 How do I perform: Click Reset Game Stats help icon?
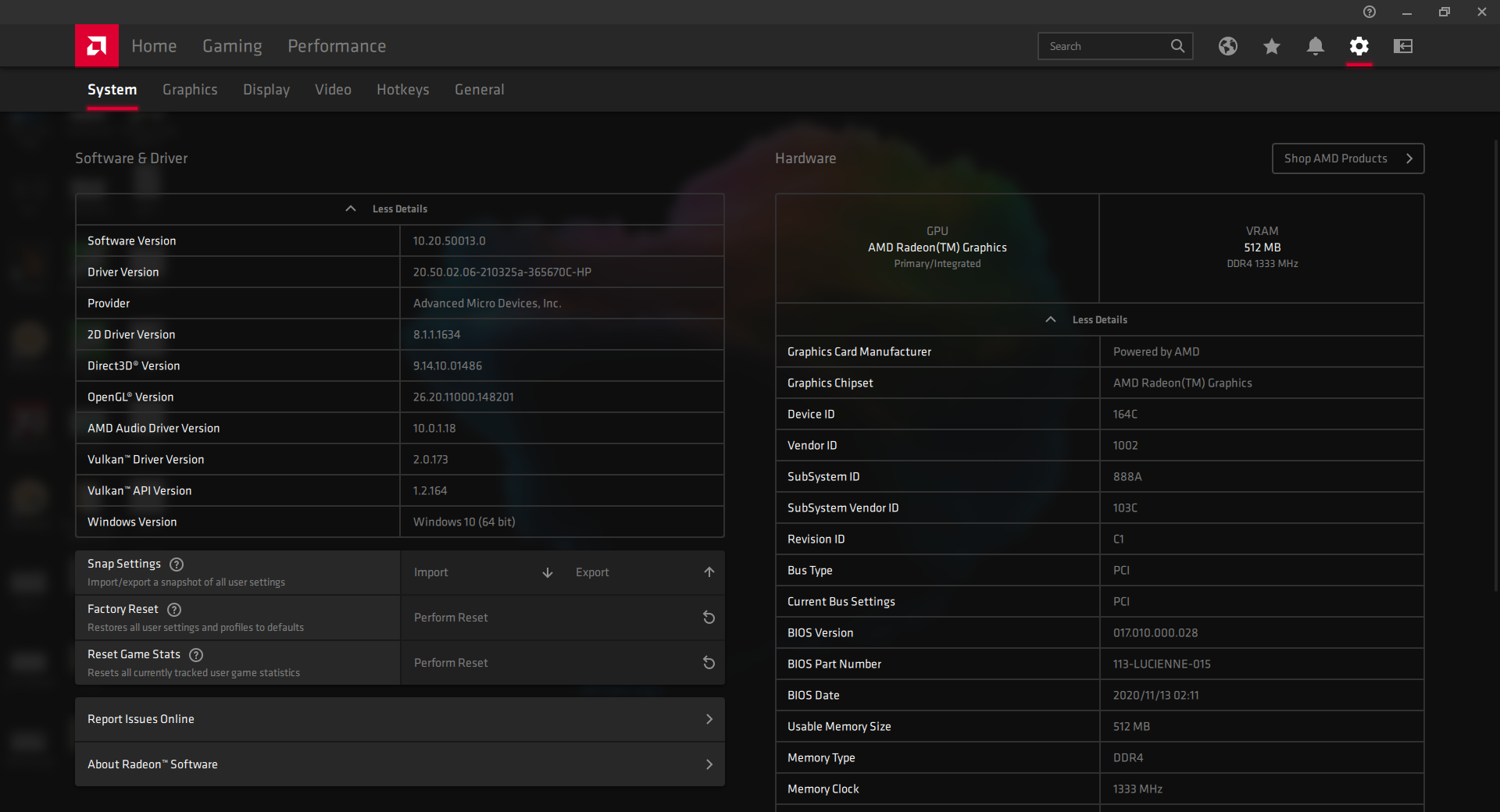click(x=196, y=654)
